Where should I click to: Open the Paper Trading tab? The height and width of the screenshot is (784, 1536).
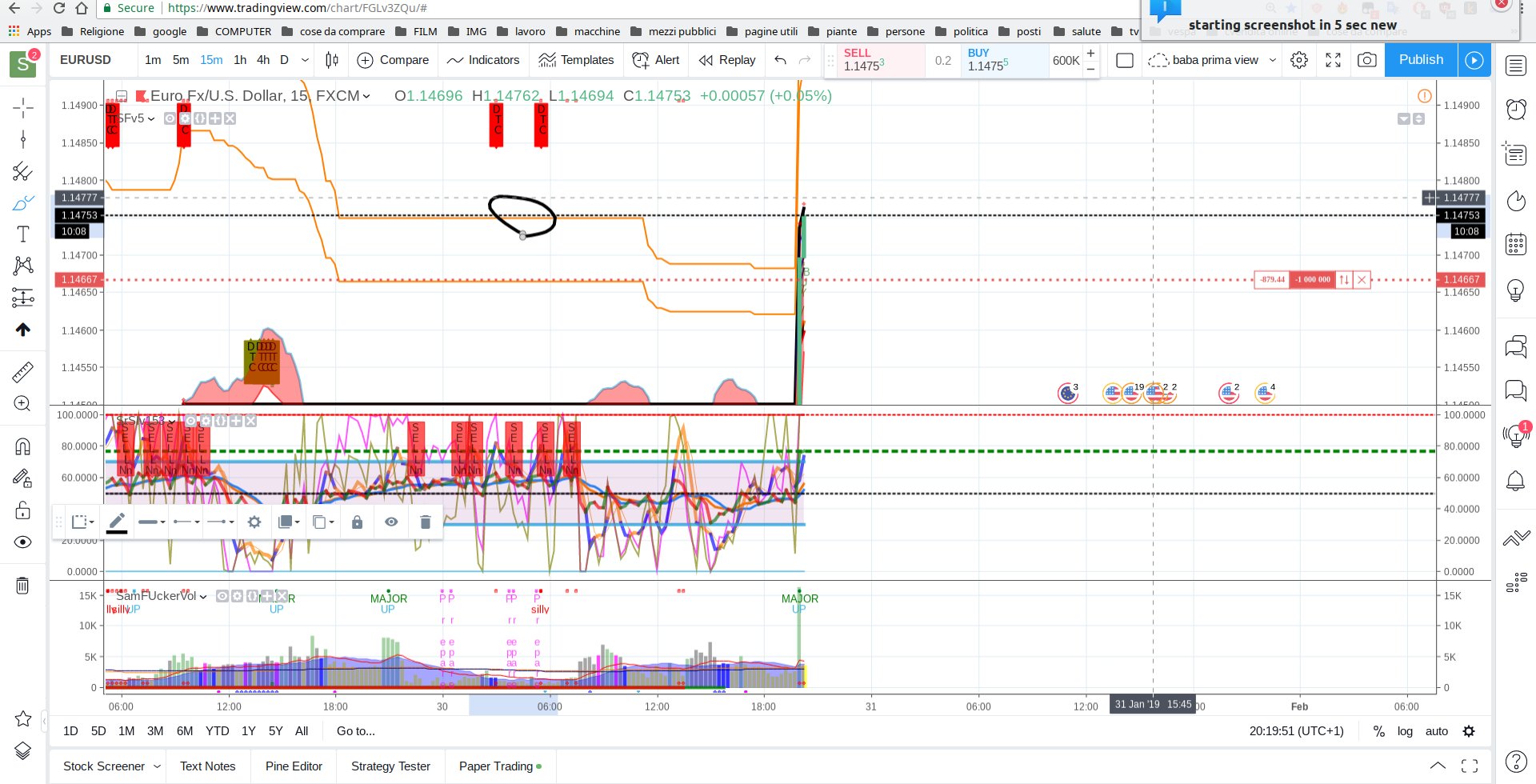coord(500,766)
